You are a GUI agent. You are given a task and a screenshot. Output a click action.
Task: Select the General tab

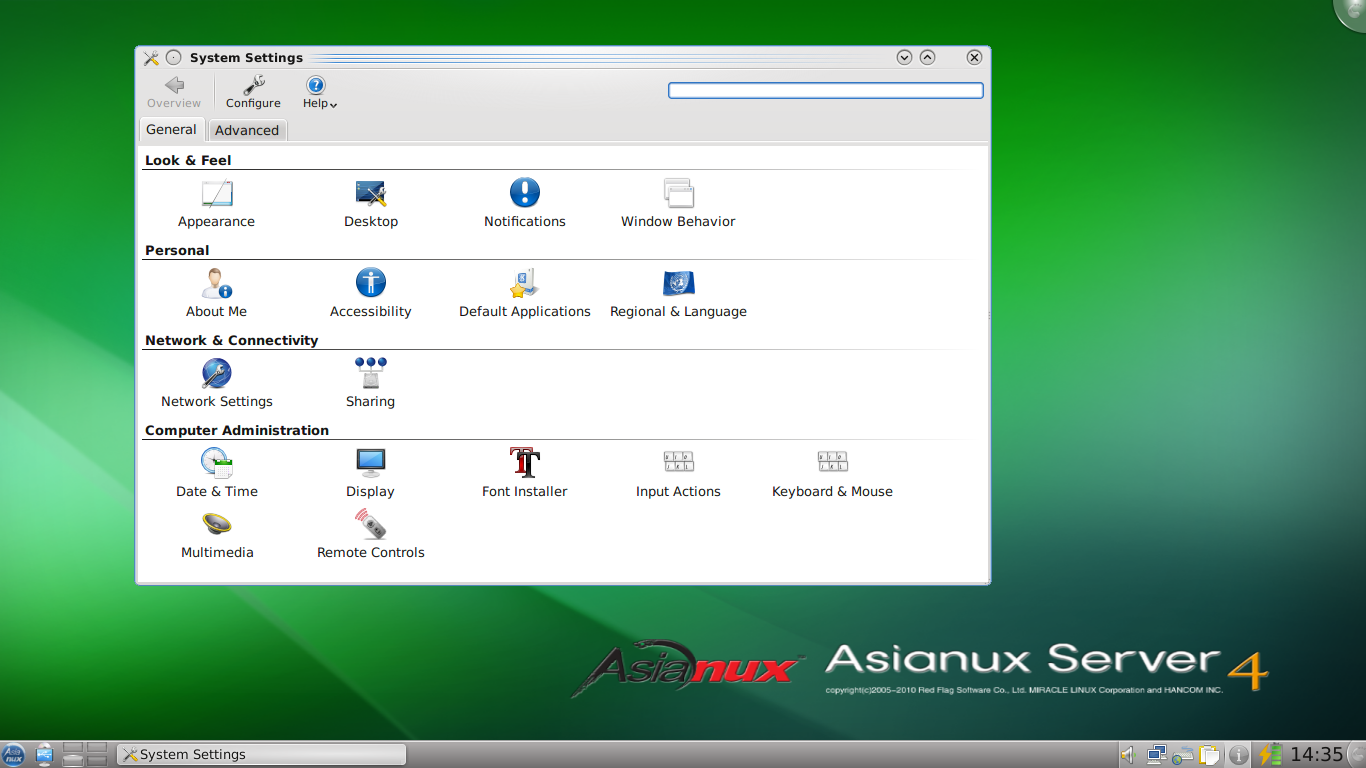(171, 129)
